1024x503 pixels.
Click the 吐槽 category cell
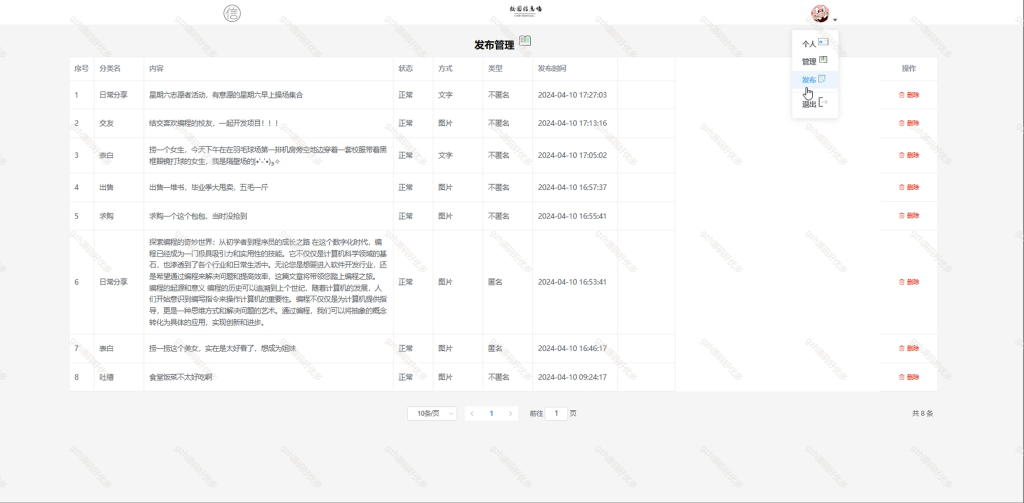coord(106,377)
